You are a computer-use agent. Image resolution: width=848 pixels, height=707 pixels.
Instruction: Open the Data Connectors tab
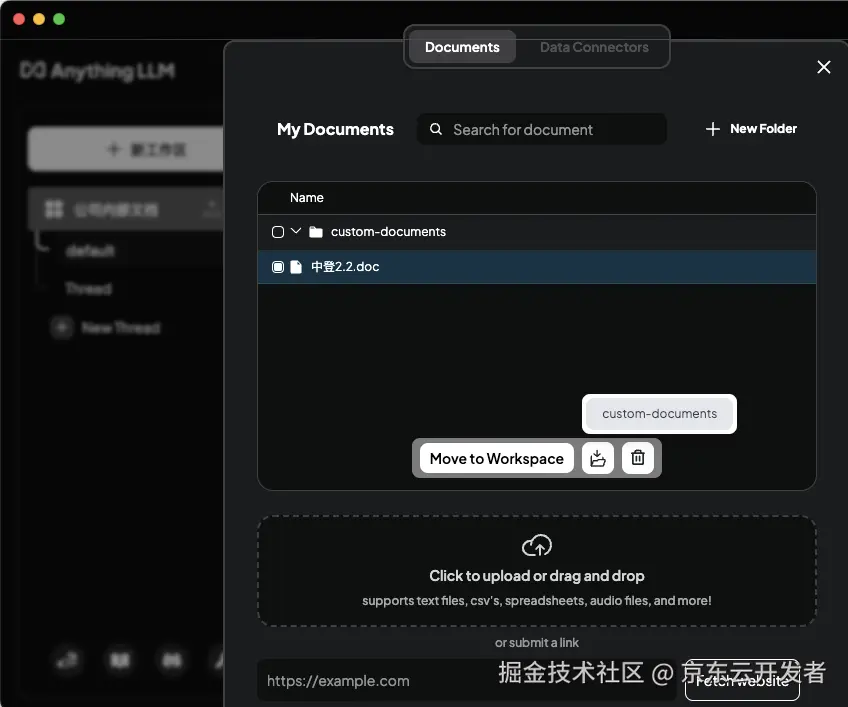tap(594, 47)
